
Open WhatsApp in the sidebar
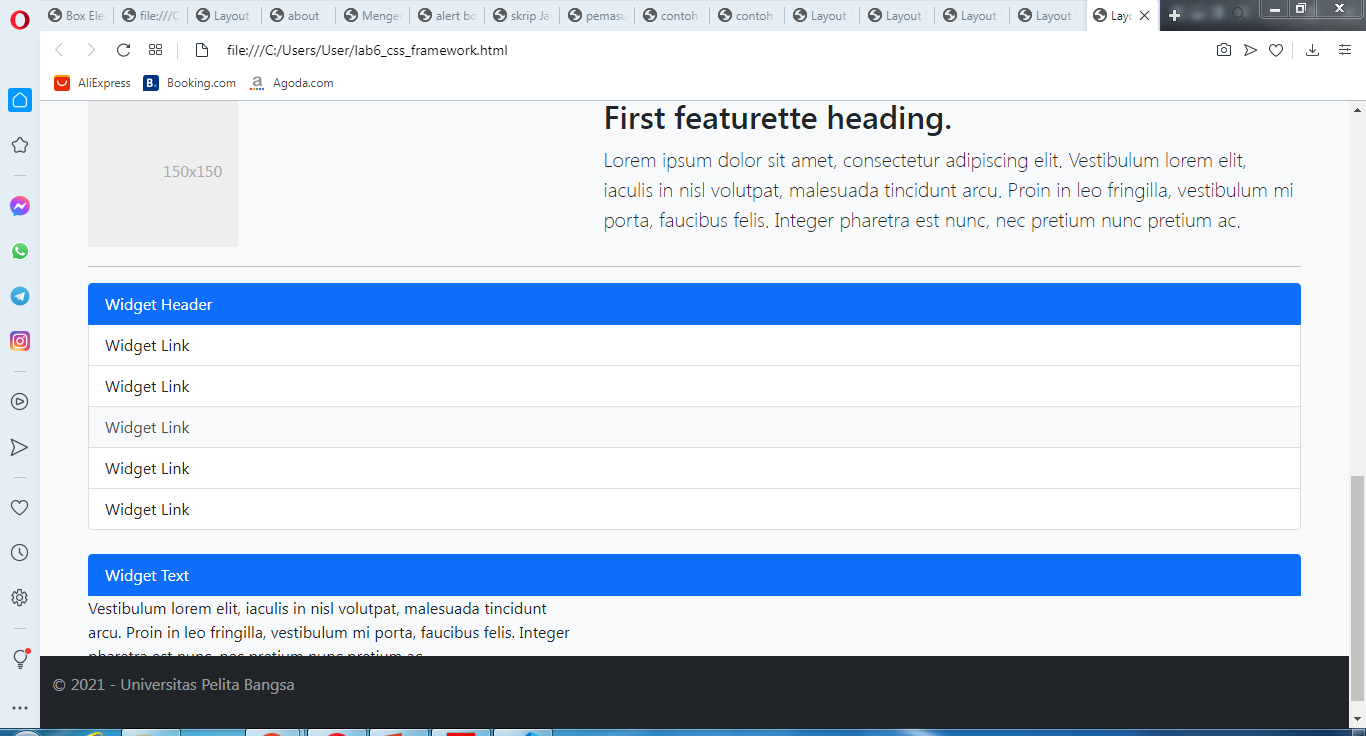[x=19, y=251]
